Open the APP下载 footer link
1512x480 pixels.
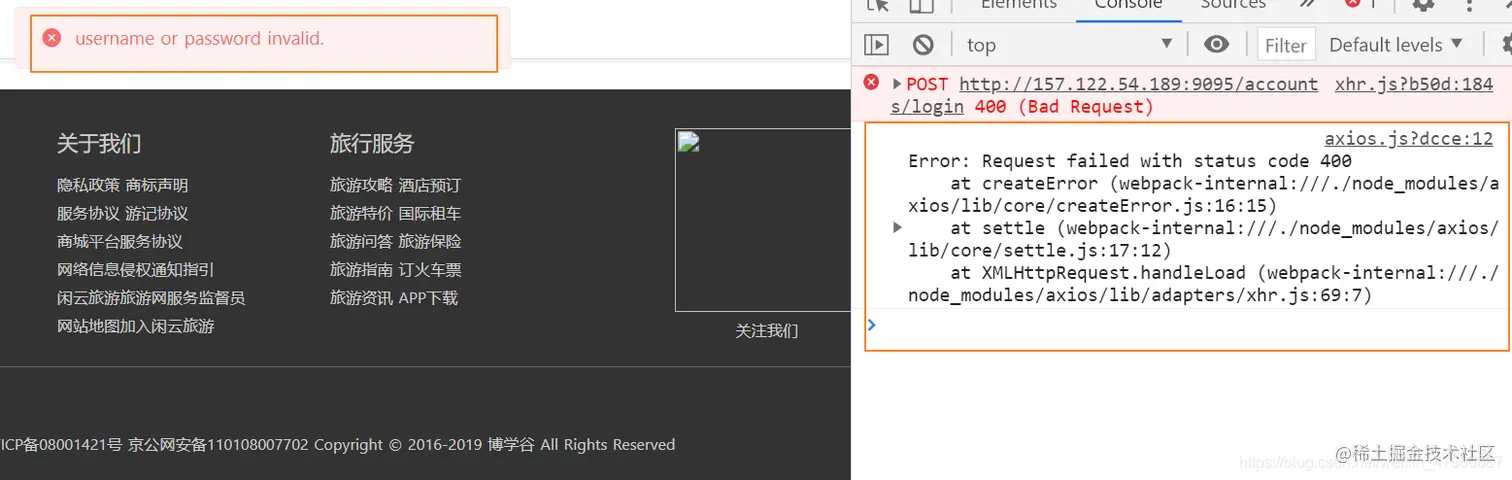click(428, 297)
